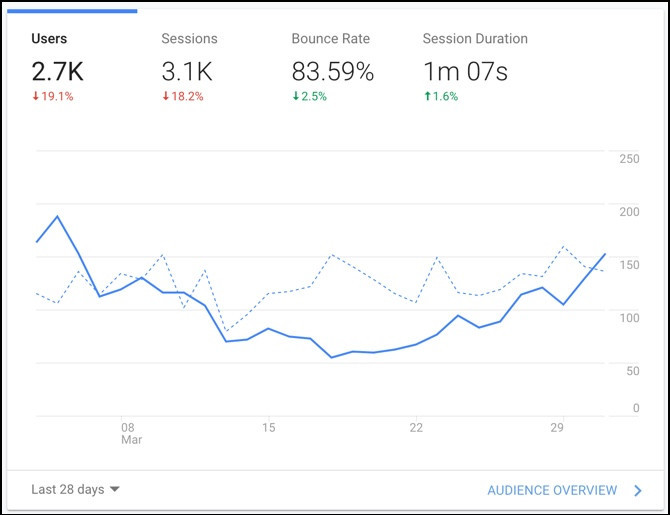
Task: Select the Users metric tab
Action: tap(72, 62)
